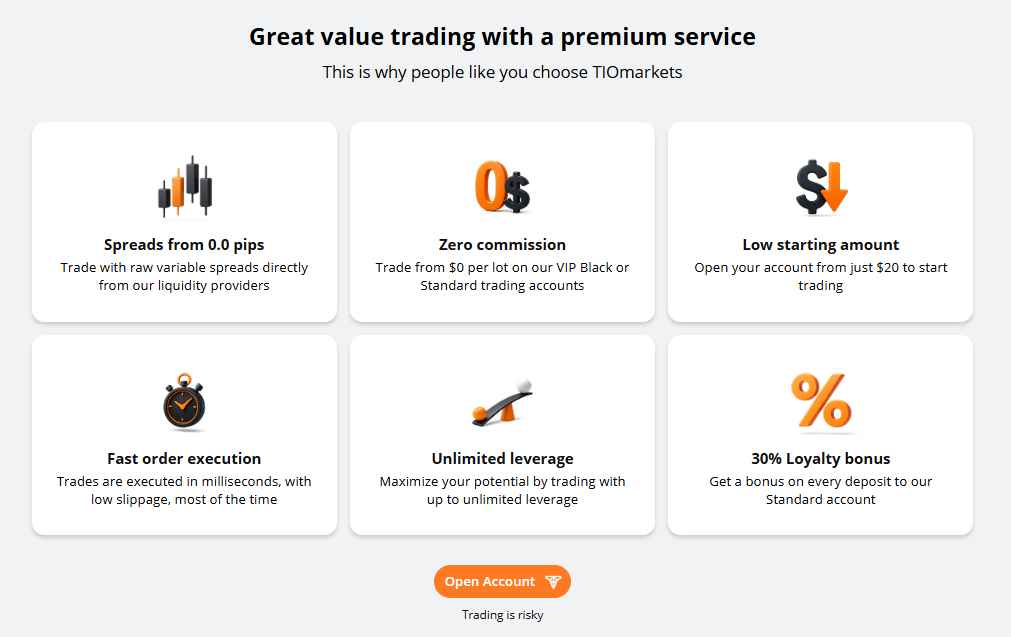
Task: Click the dollar sign with down arrow icon
Action: [820, 187]
